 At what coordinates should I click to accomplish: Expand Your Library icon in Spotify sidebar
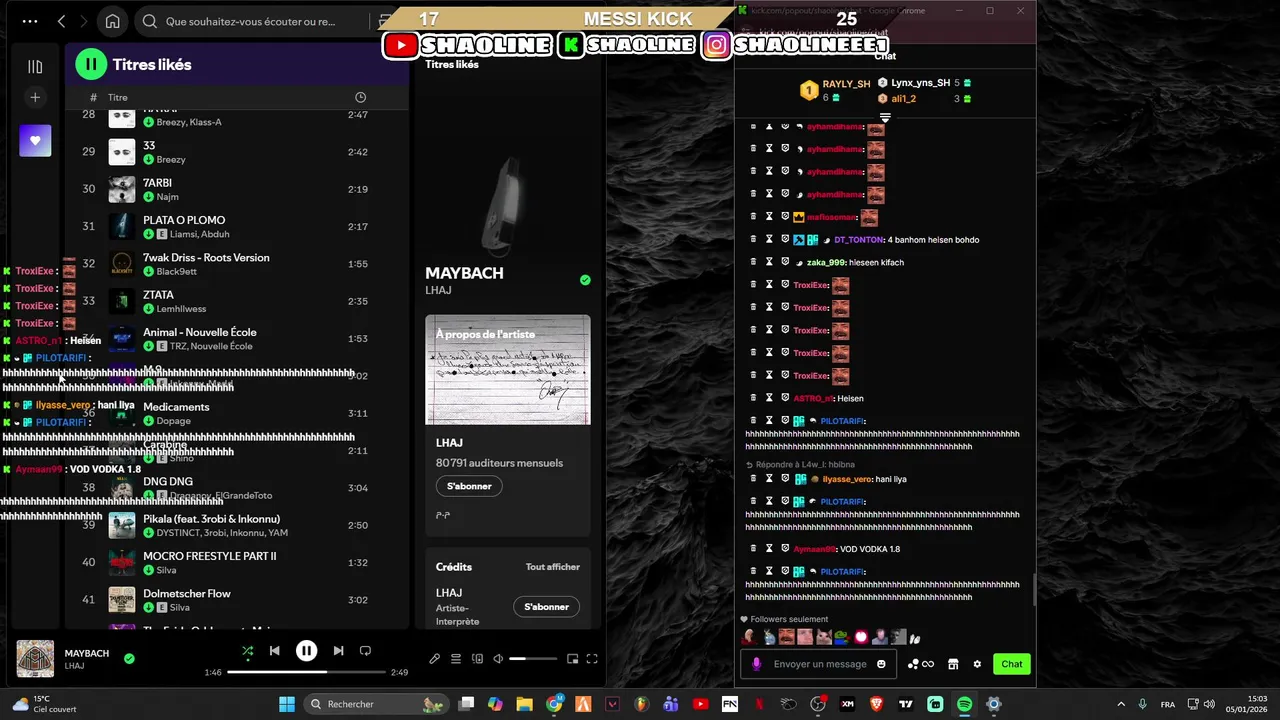[35, 67]
